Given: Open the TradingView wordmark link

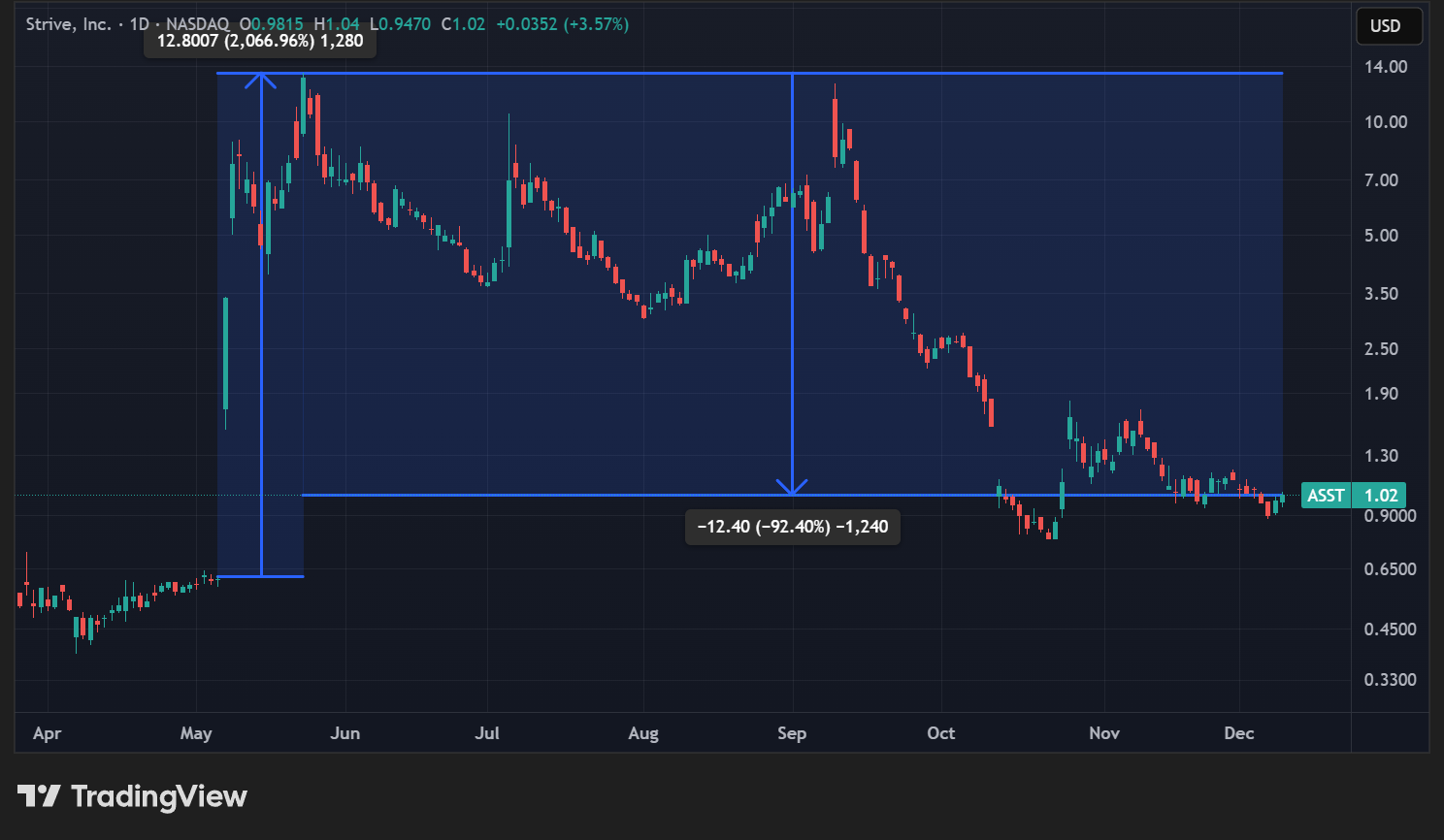Looking at the screenshot, I should pyautogui.click(x=159, y=796).
